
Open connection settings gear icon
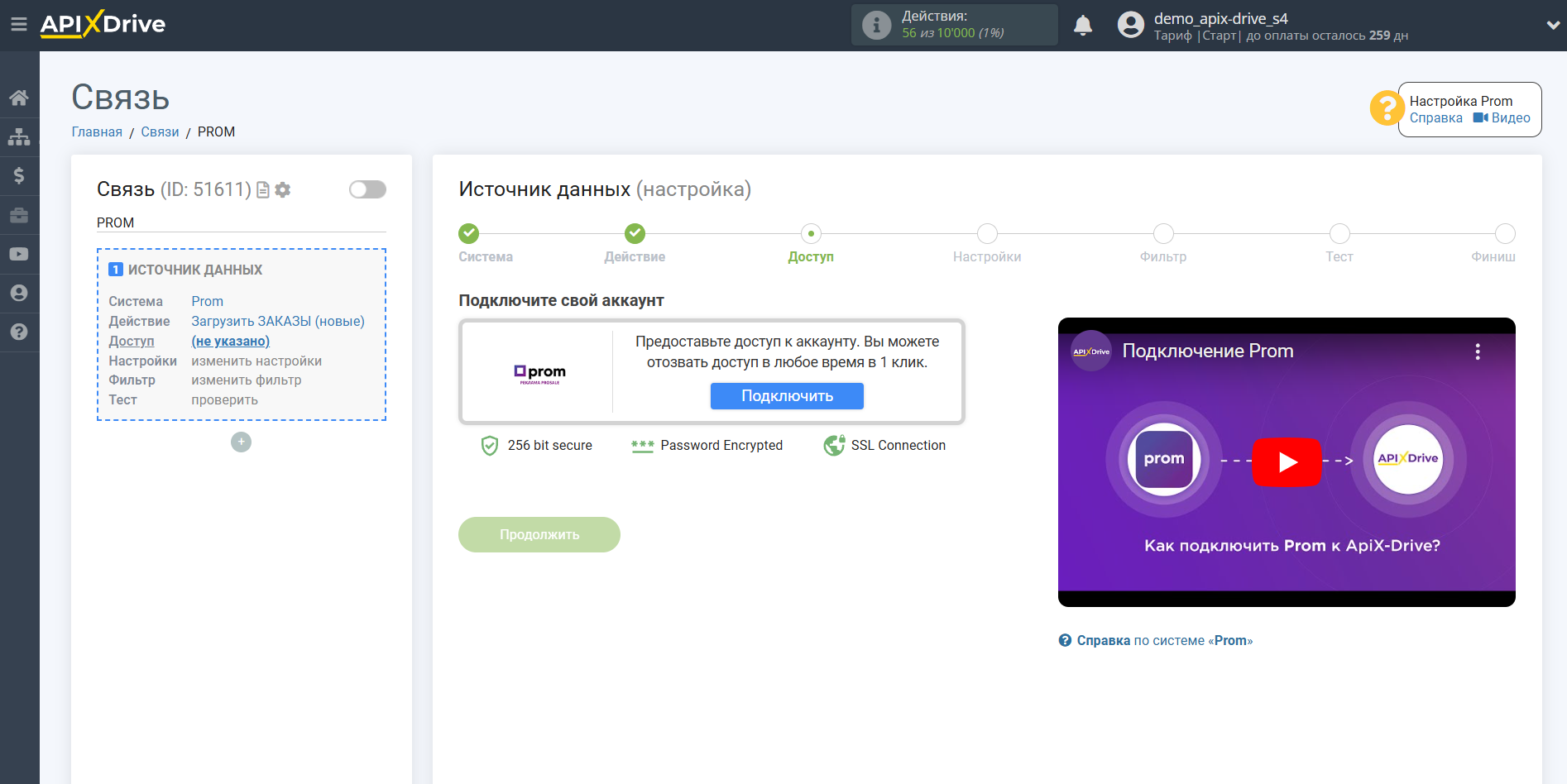point(283,189)
